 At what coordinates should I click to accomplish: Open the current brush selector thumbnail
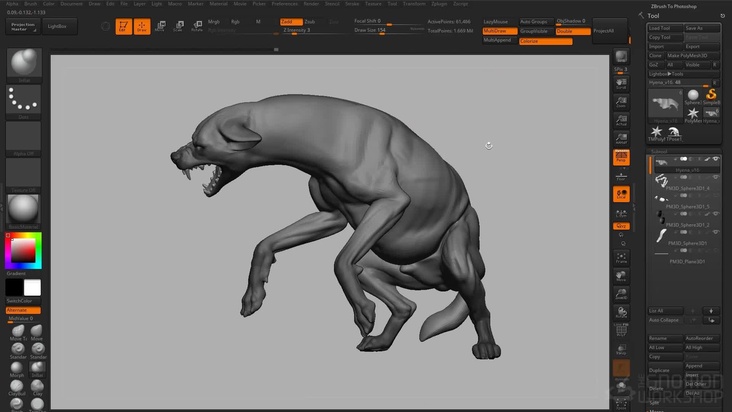(x=22, y=63)
